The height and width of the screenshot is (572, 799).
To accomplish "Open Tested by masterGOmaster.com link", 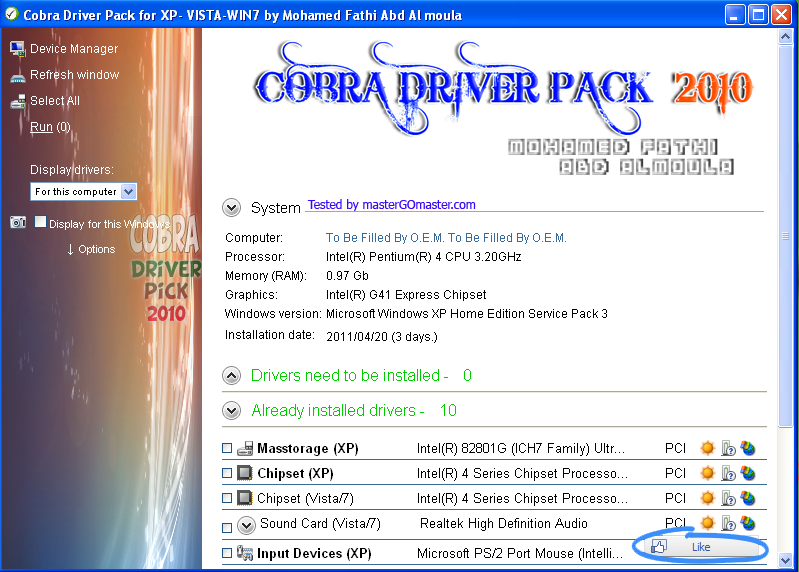I will coord(391,205).
